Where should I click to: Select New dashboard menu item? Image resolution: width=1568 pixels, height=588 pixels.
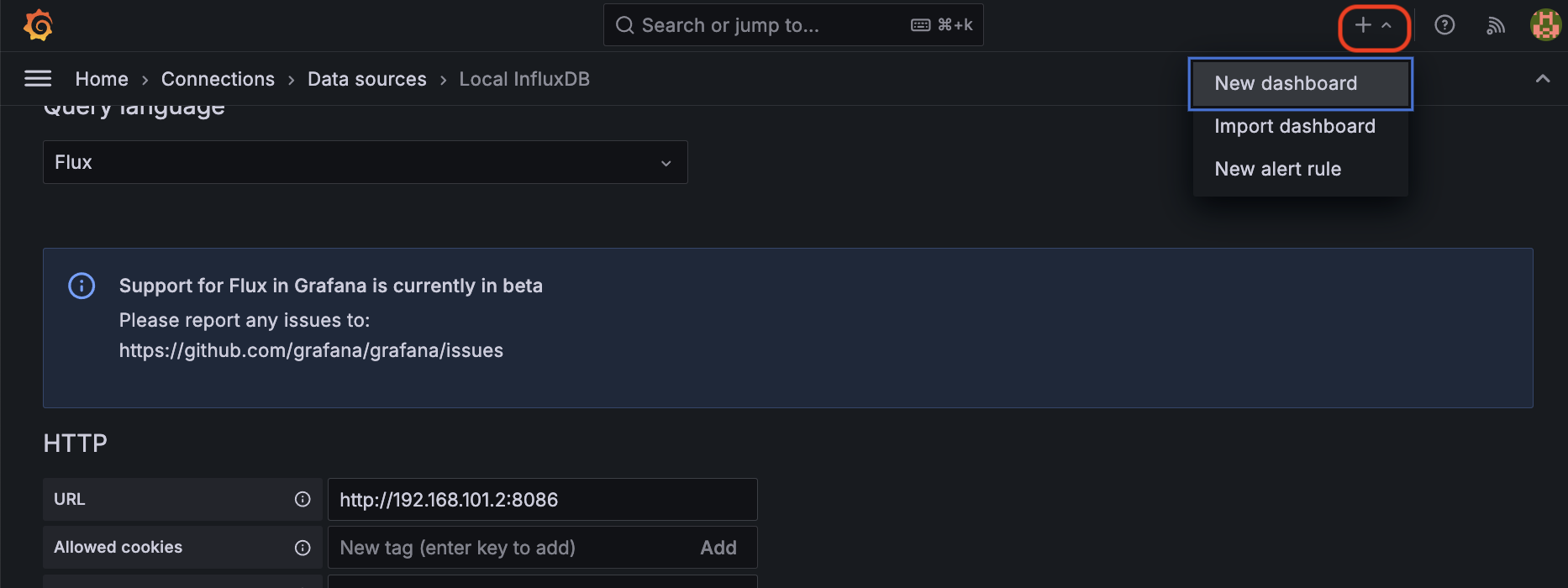1301,83
